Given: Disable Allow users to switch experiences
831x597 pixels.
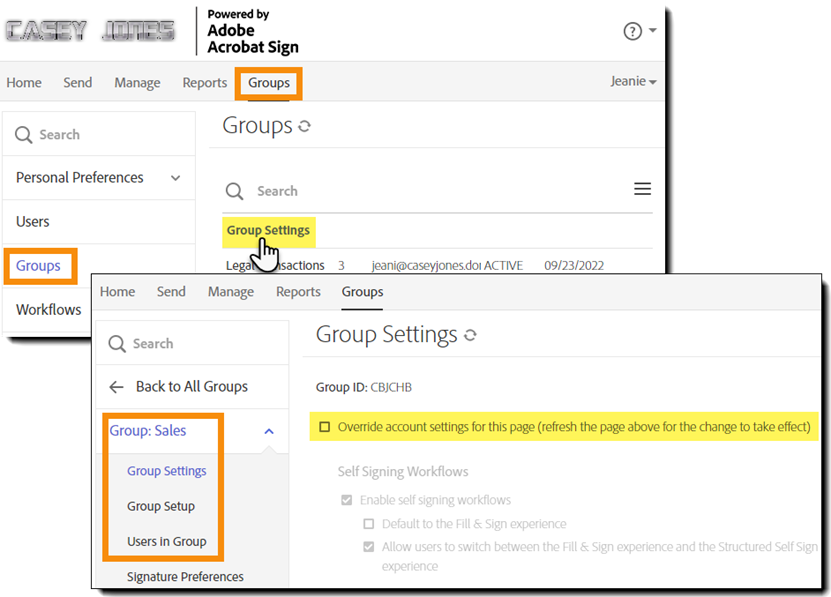Looking at the screenshot, I should pyautogui.click(x=369, y=546).
